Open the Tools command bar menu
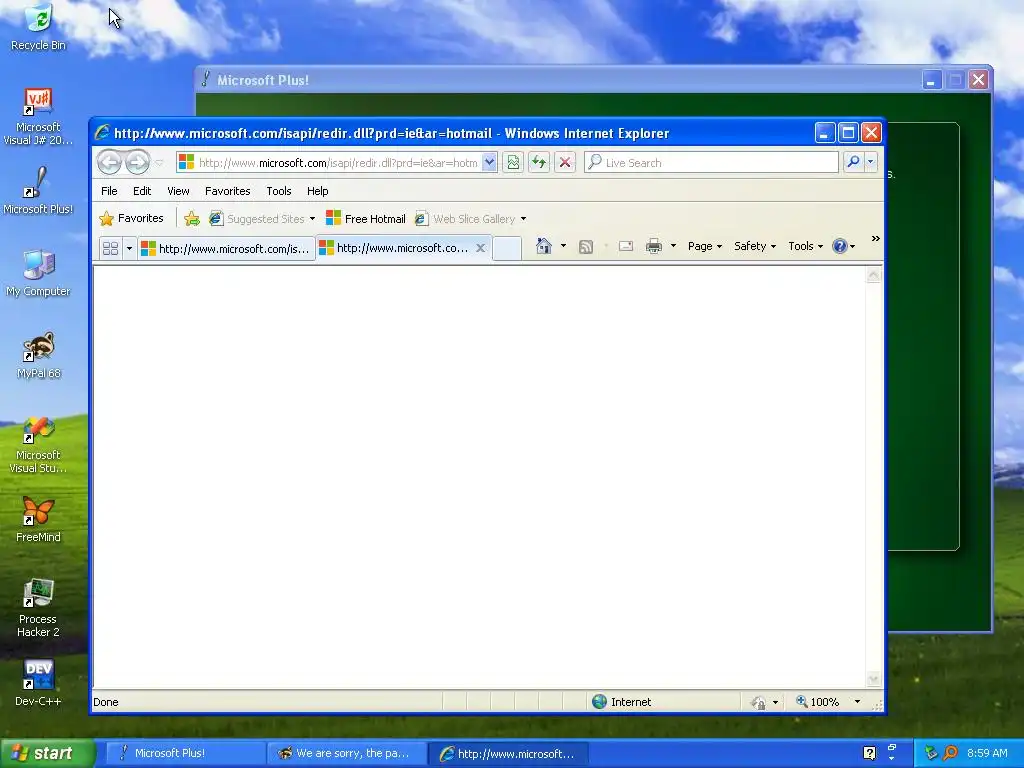This screenshot has height=768, width=1024. tap(805, 246)
